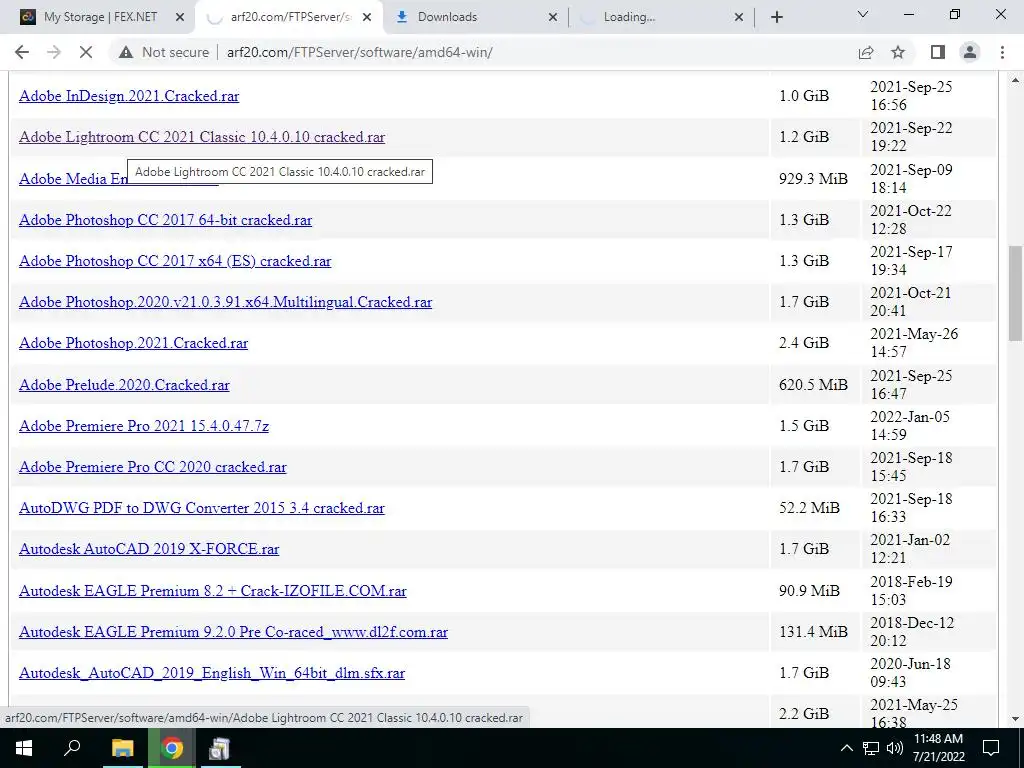Open Autodesk_AutoCAD_2019_English_Win_64bit link
Viewport: 1024px width, 768px height.
212,673
